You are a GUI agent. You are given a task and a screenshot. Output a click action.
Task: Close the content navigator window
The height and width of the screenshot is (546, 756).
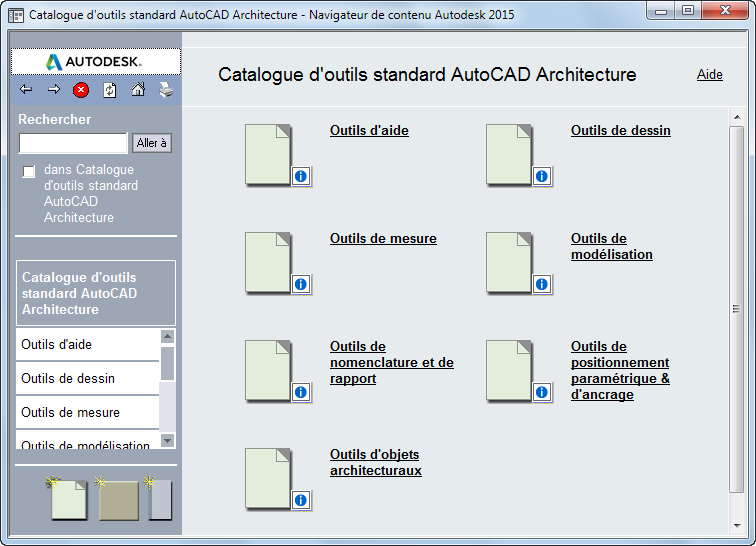click(726, 11)
